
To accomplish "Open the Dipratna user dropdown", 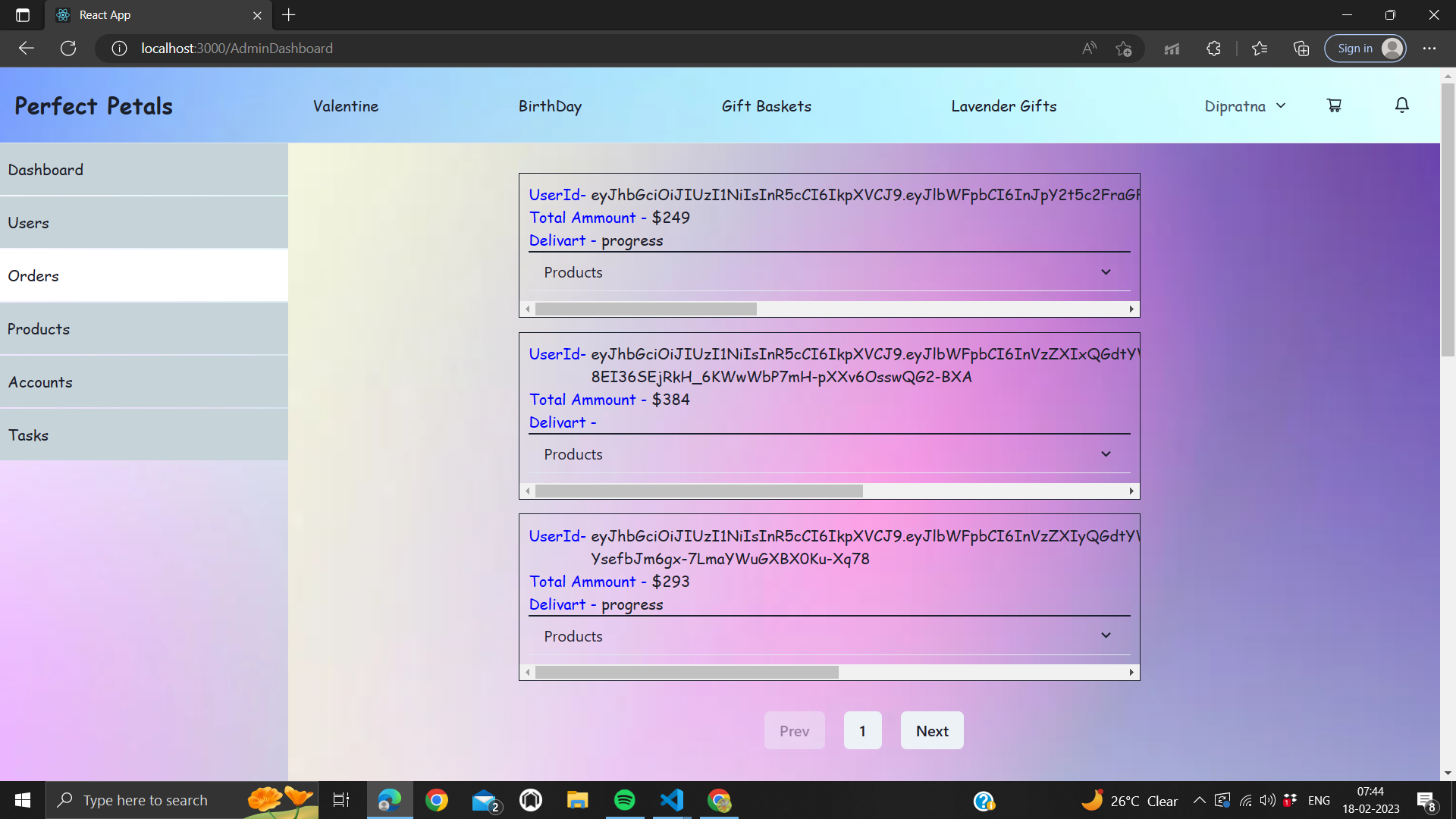I will pyautogui.click(x=1244, y=106).
